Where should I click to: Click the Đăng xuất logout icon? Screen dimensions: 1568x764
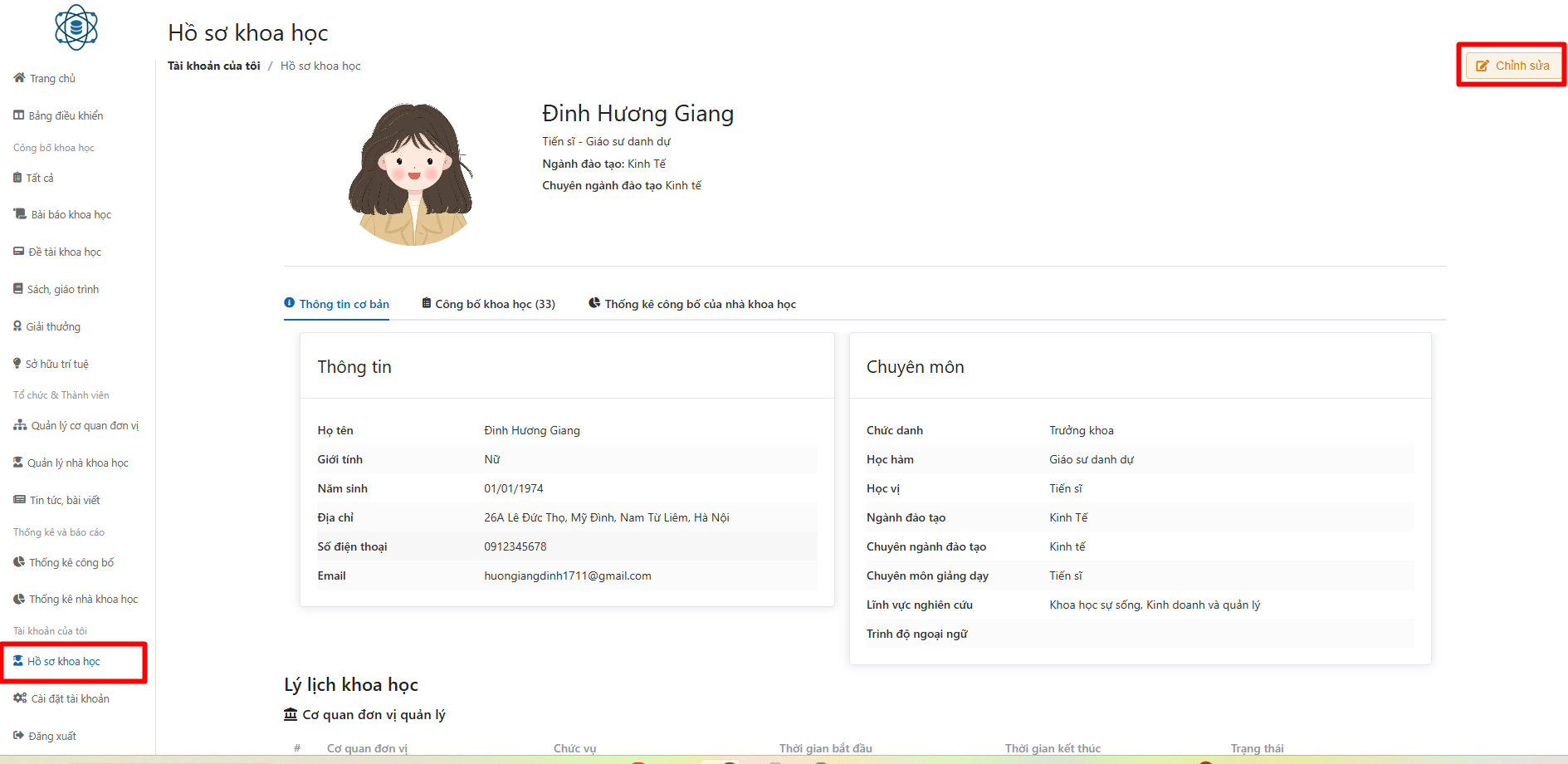[x=18, y=736]
